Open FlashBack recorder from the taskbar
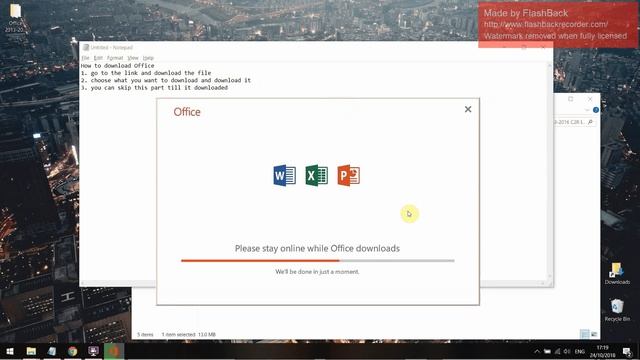This screenshot has height=360, width=640. 93,351
